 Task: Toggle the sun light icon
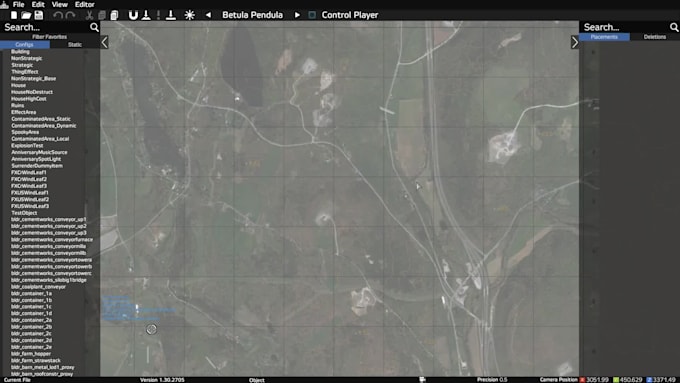point(190,15)
